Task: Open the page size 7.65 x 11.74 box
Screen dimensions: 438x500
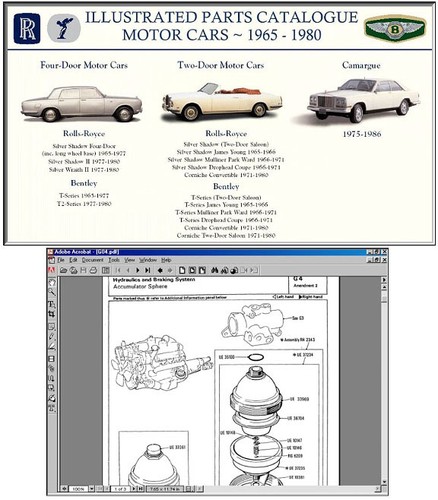Action: pos(165,489)
